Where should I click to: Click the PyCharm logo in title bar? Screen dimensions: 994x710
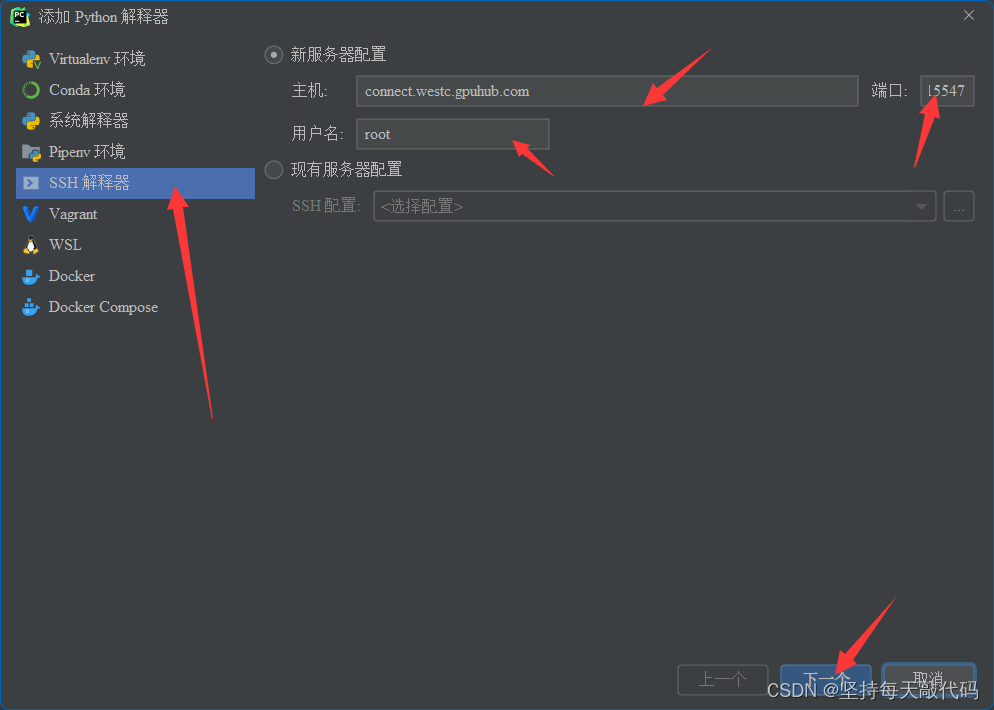20,16
